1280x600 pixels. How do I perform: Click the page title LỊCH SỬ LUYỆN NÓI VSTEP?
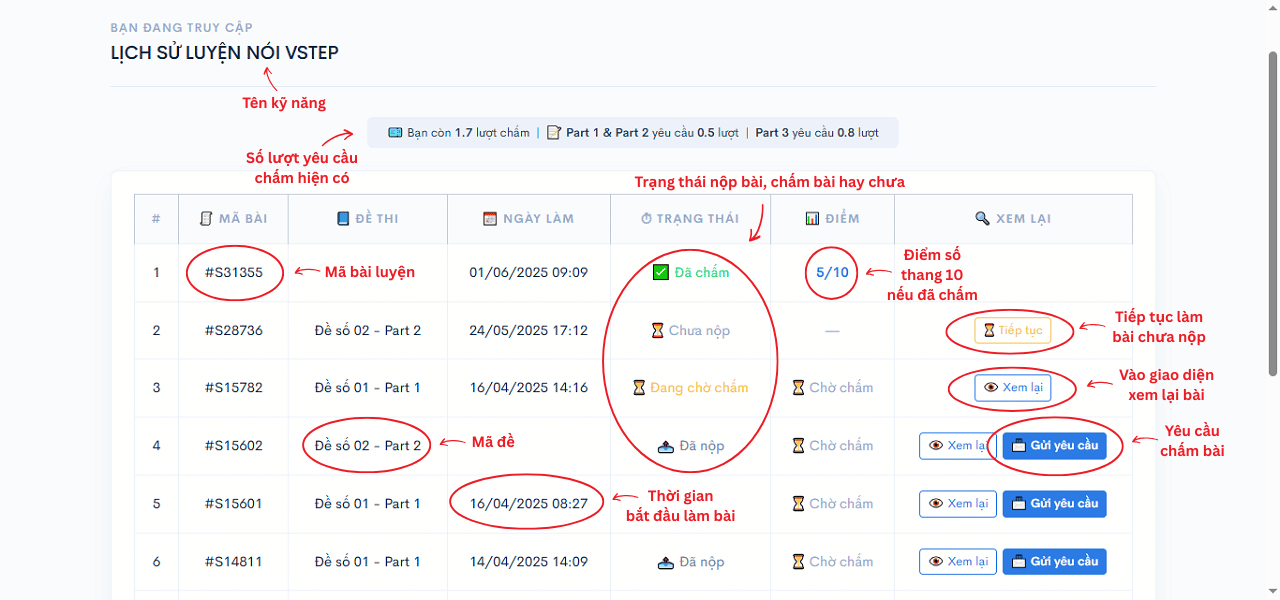pyautogui.click(x=225, y=53)
